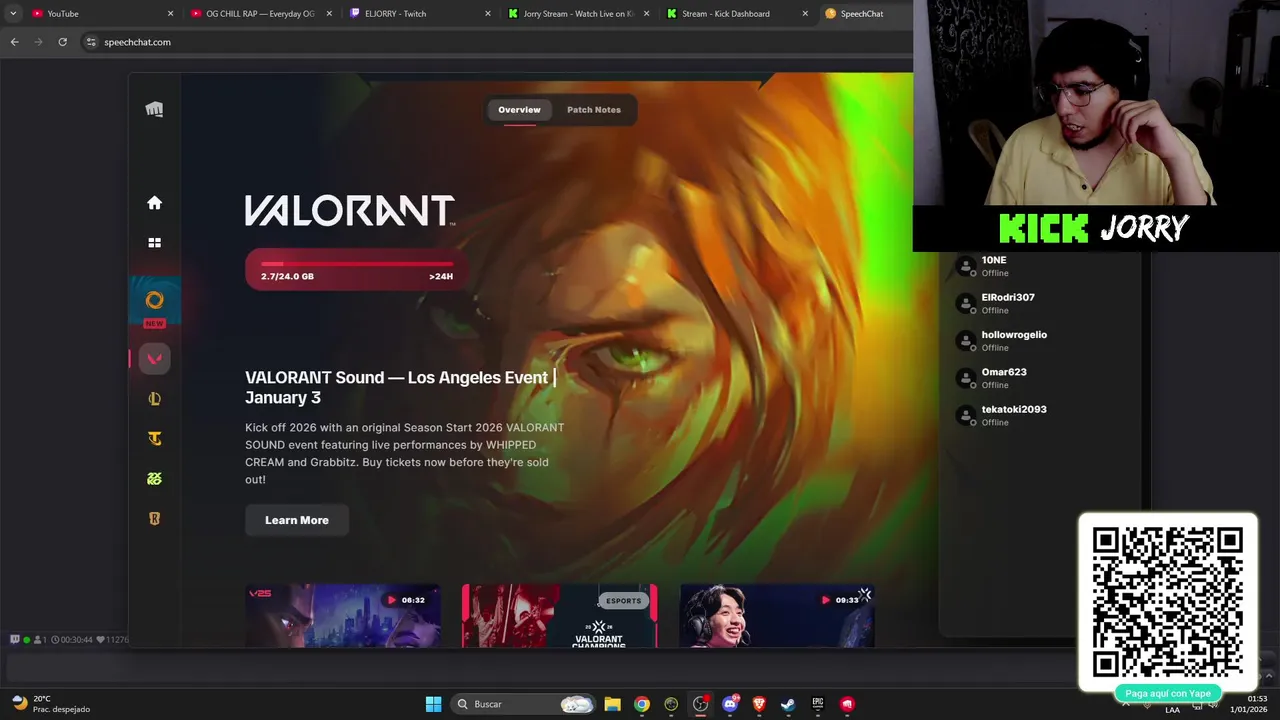This screenshot has width=1280, height=720.
Task: Open the weather widget showing 20°C
Action: pyautogui.click(x=52, y=704)
